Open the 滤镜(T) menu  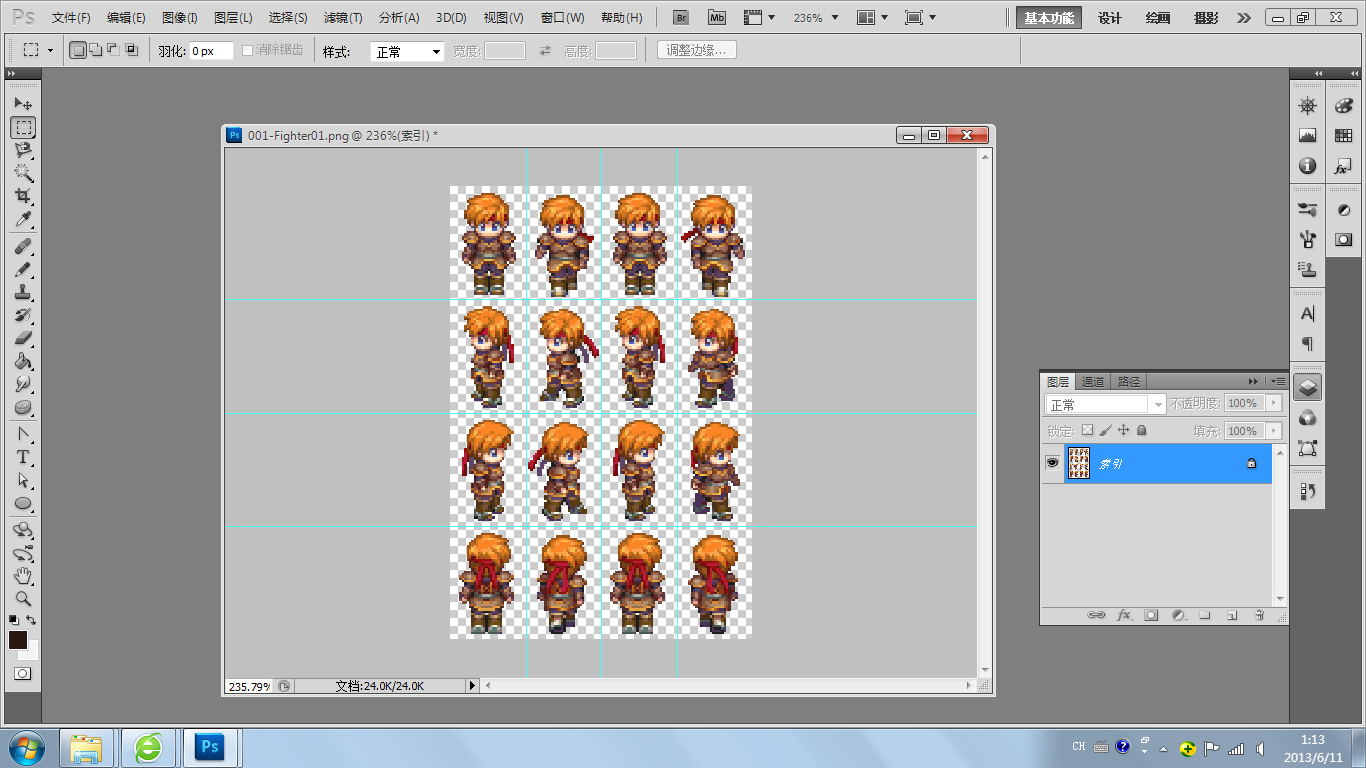pyautogui.click(x=343, y=18)
